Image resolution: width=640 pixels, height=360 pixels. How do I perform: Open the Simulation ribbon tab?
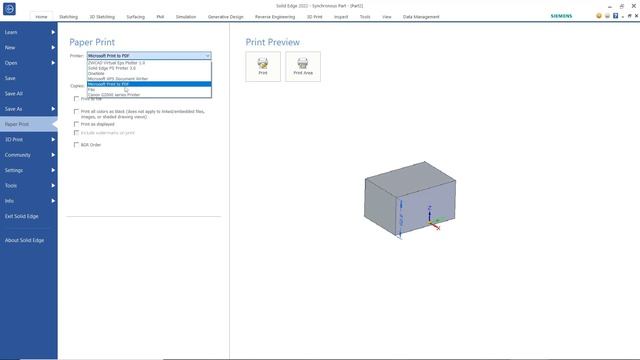tap(186, 17)
